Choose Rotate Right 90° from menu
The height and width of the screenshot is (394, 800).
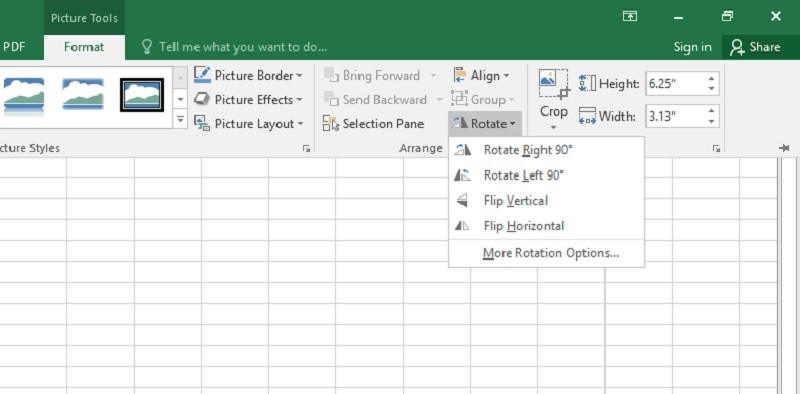546,150
